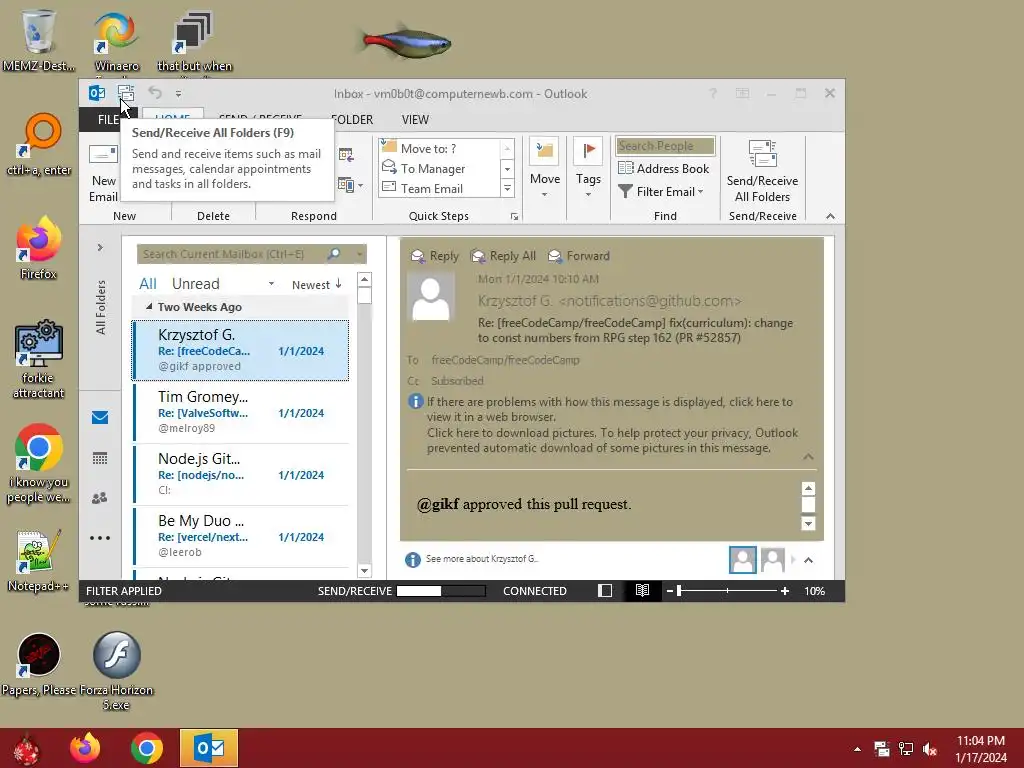Open Customize Quick Access Toolbar dropdown

pyautogui.click(x=178, y=94)
